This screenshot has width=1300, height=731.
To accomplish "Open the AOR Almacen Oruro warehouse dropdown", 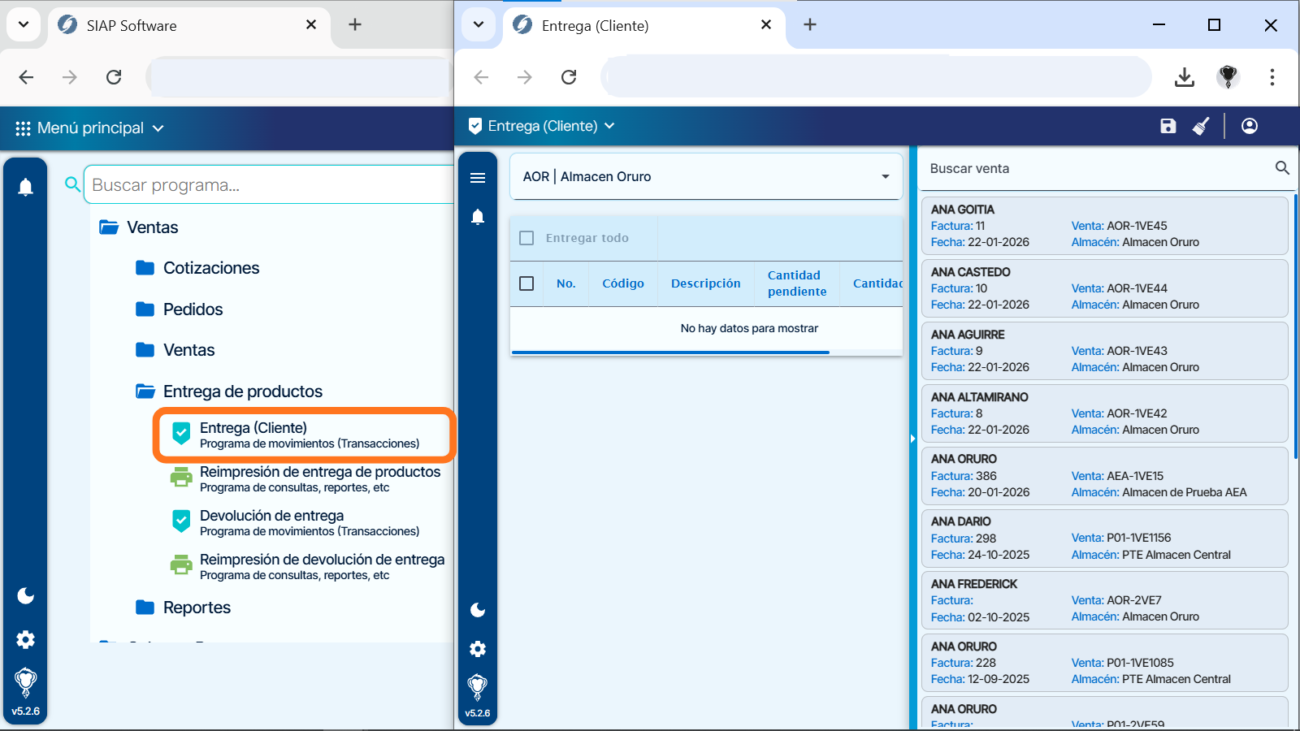I will tap(705, 177).
